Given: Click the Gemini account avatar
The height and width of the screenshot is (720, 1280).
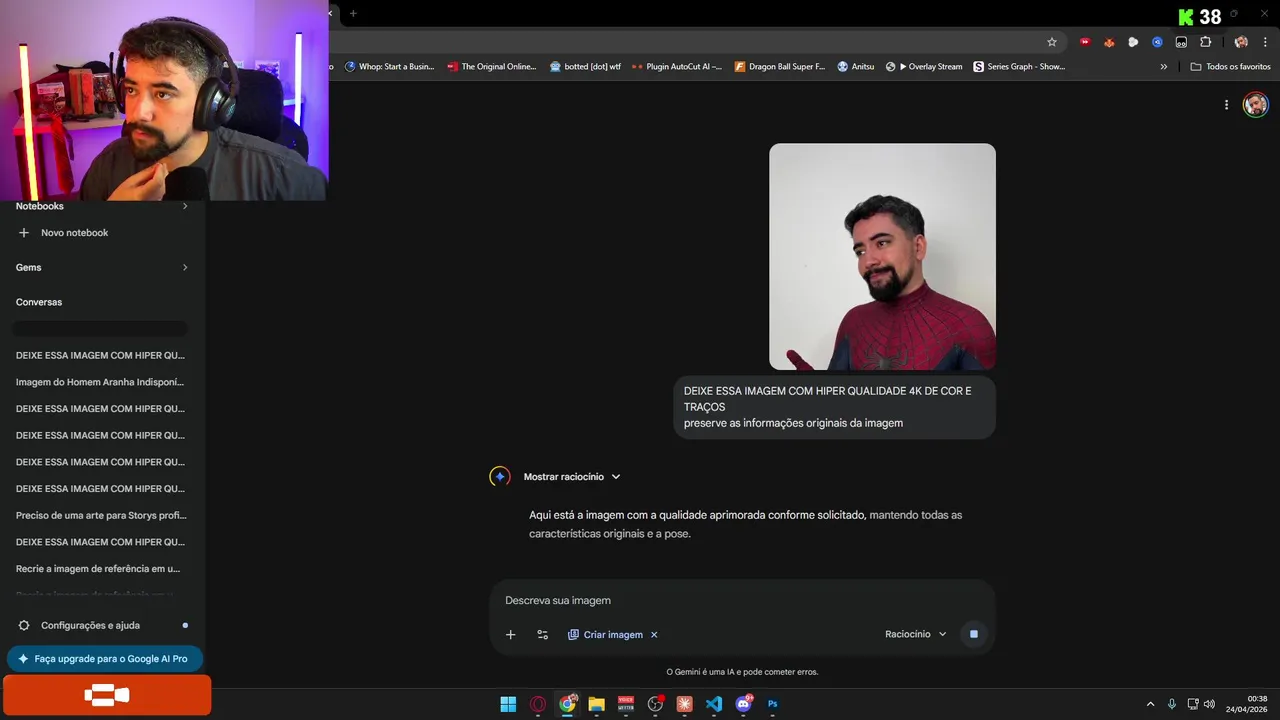Looking at the screenshot, I should coord(1255,105).
